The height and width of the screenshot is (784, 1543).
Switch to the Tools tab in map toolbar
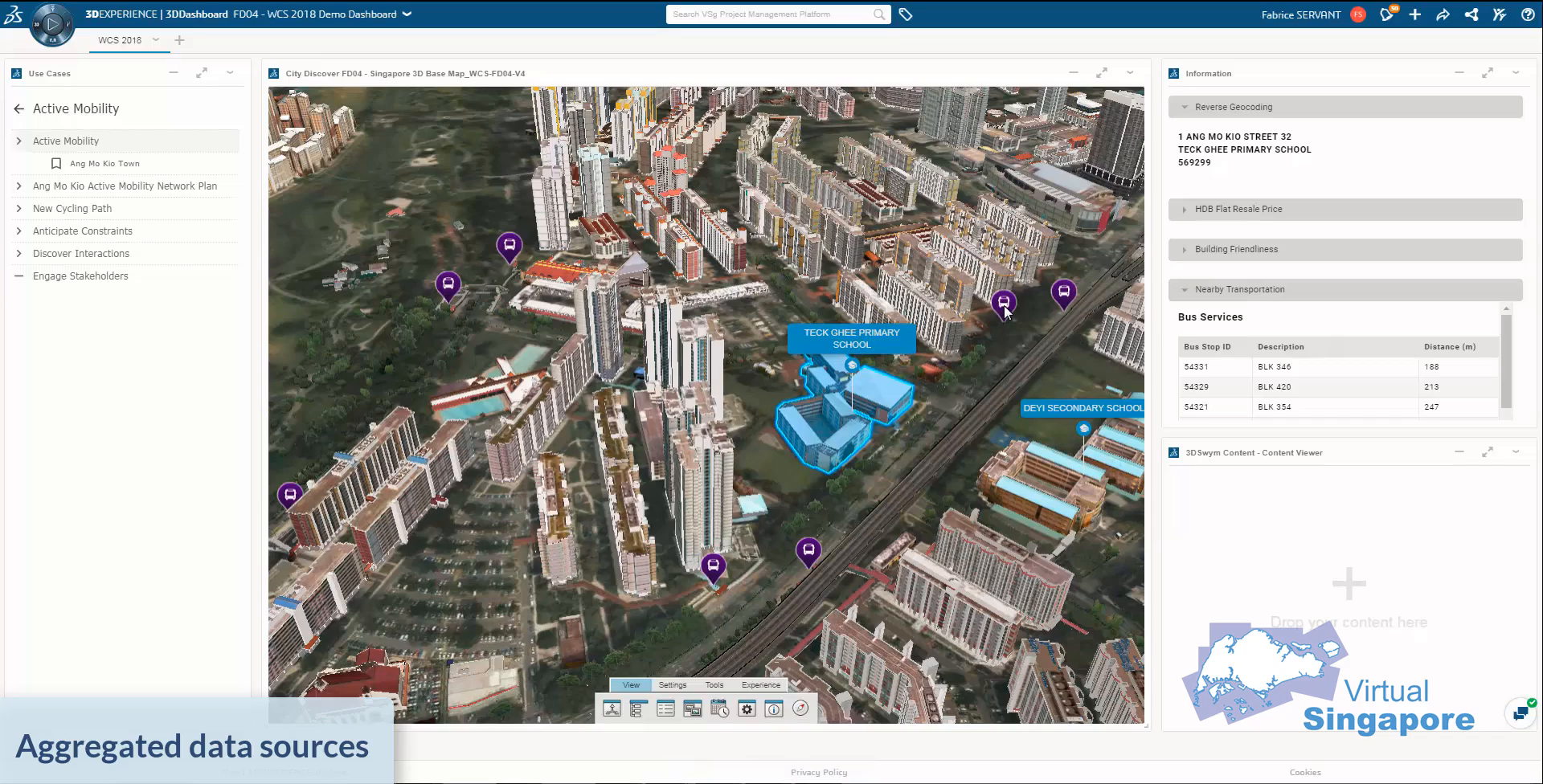[714, 685]
